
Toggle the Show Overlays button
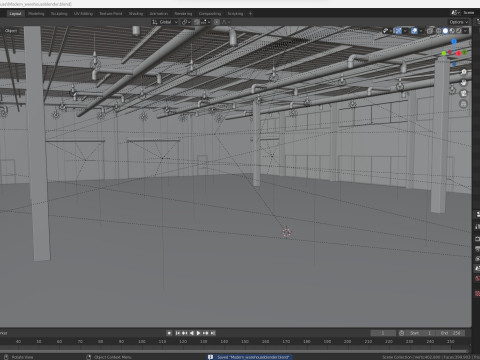point(414,31)
